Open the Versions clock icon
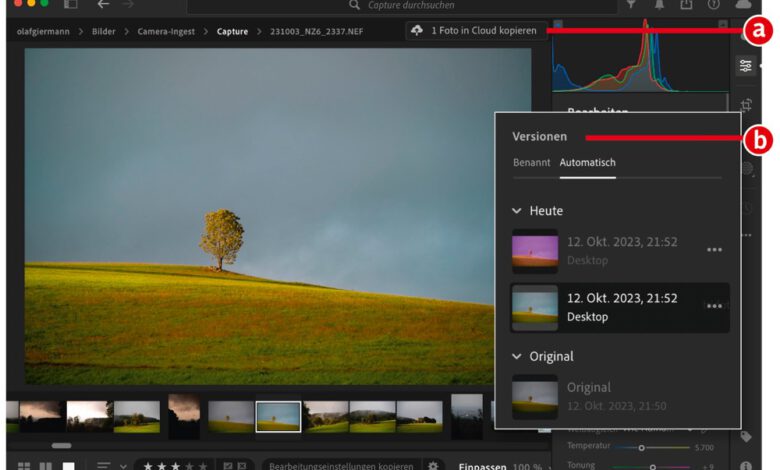Screen dimensions: 780x470 pyautogui.click(x=748, y=207)
